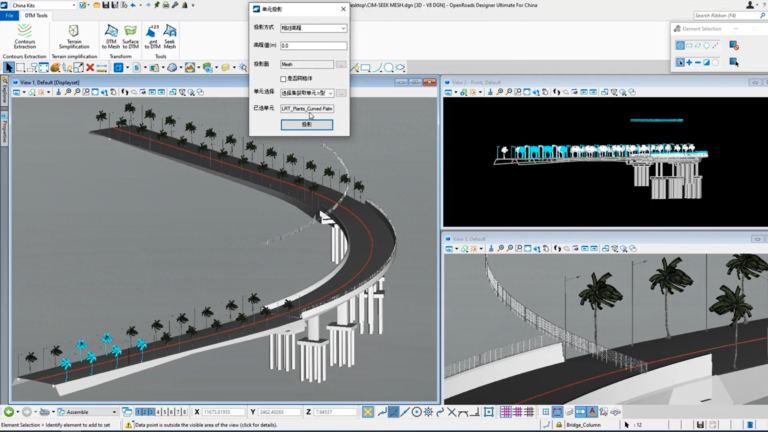The image size is (768, 432).
Task: Expand View 1 attributes dropdown arrow
Action: pyautogui.click(x=24, y=92)
